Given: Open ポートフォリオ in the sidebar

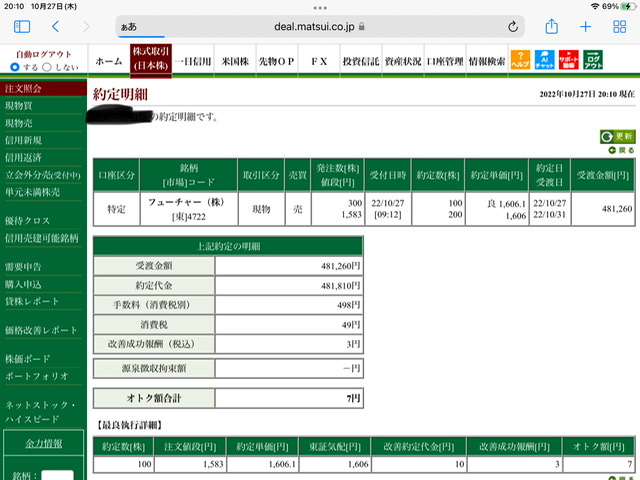Looking at the screenshot, I should coord(37,376).
